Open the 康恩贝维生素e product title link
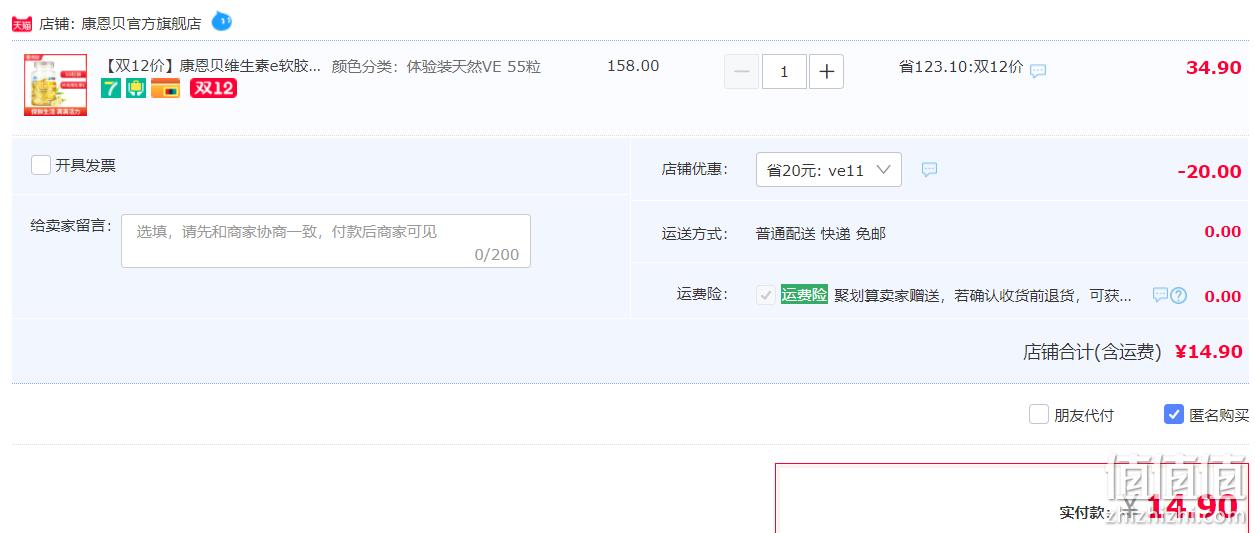Image resolution: width=1255 pixels, height=533 pixels. [x=212, y=66]
